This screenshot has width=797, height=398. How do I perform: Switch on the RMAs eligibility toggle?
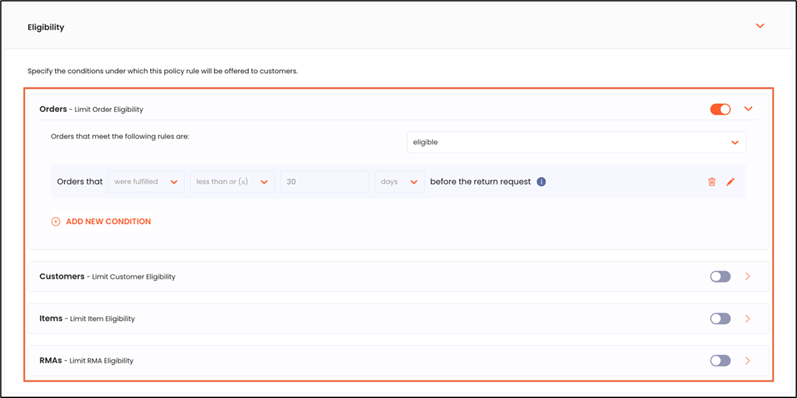coord(720,360)
